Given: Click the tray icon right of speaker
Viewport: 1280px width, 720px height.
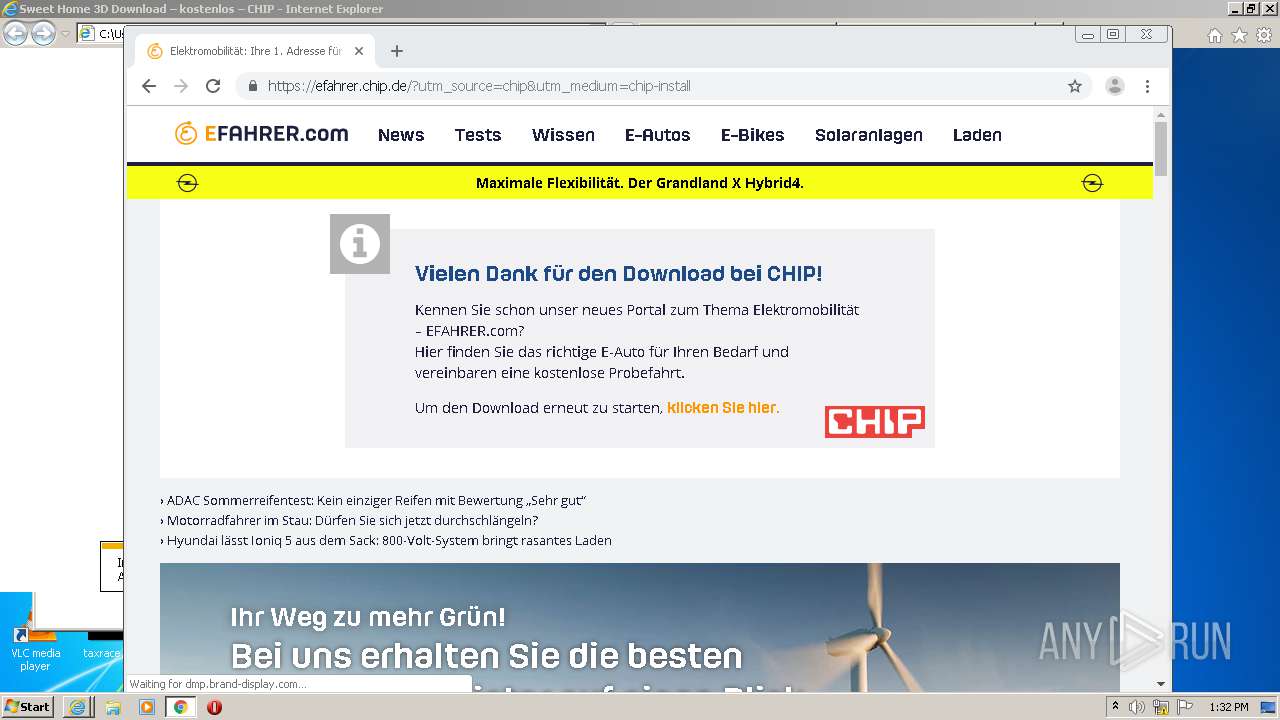Looking at the screenshot, I should pos(1161,707).
